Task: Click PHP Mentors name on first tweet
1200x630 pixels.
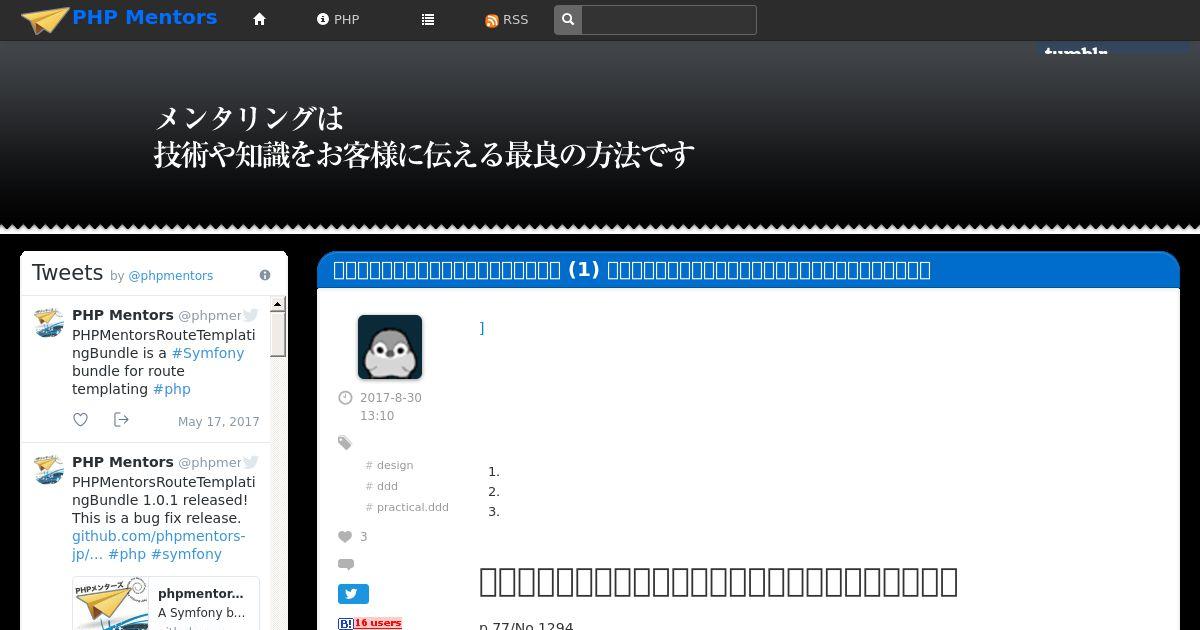Action: pos(123,315)
